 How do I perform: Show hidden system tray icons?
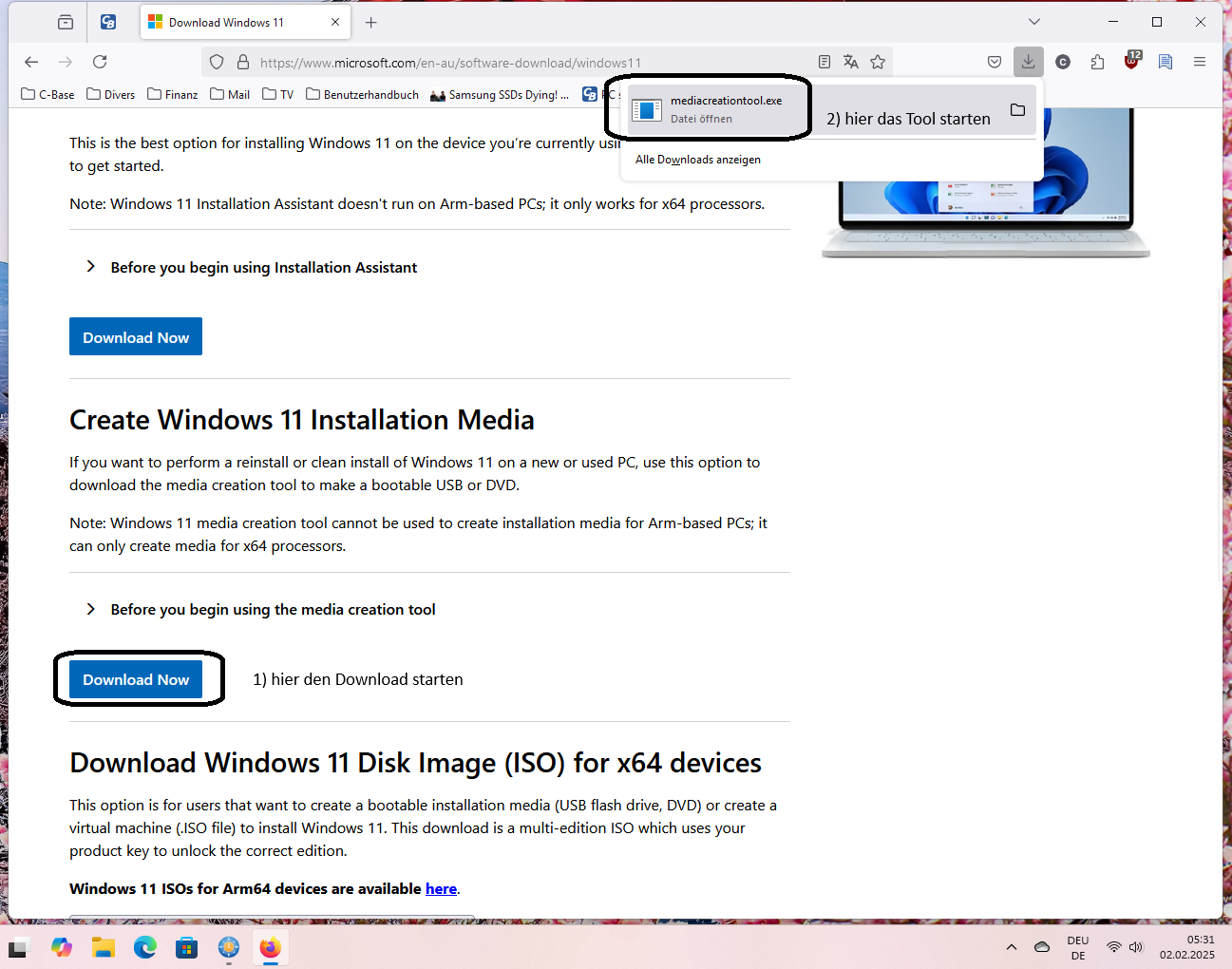[x=1012, y=947]
